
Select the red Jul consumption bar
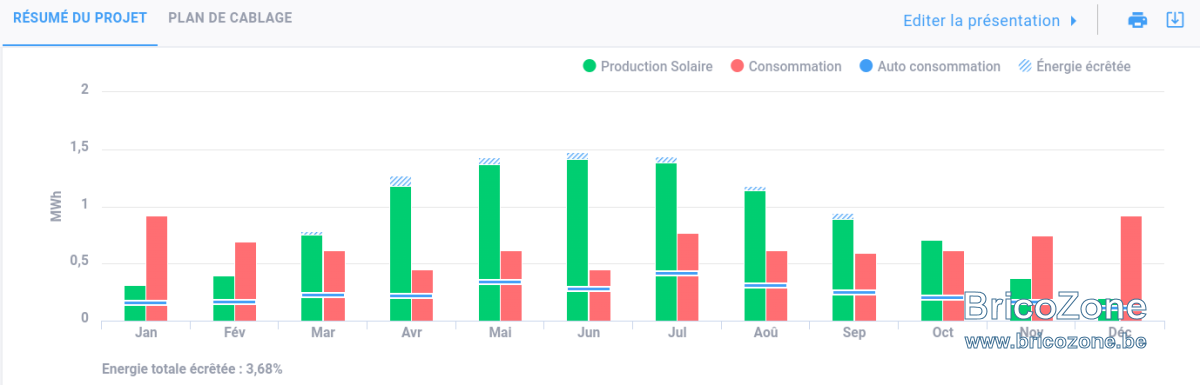pos(688,277)
